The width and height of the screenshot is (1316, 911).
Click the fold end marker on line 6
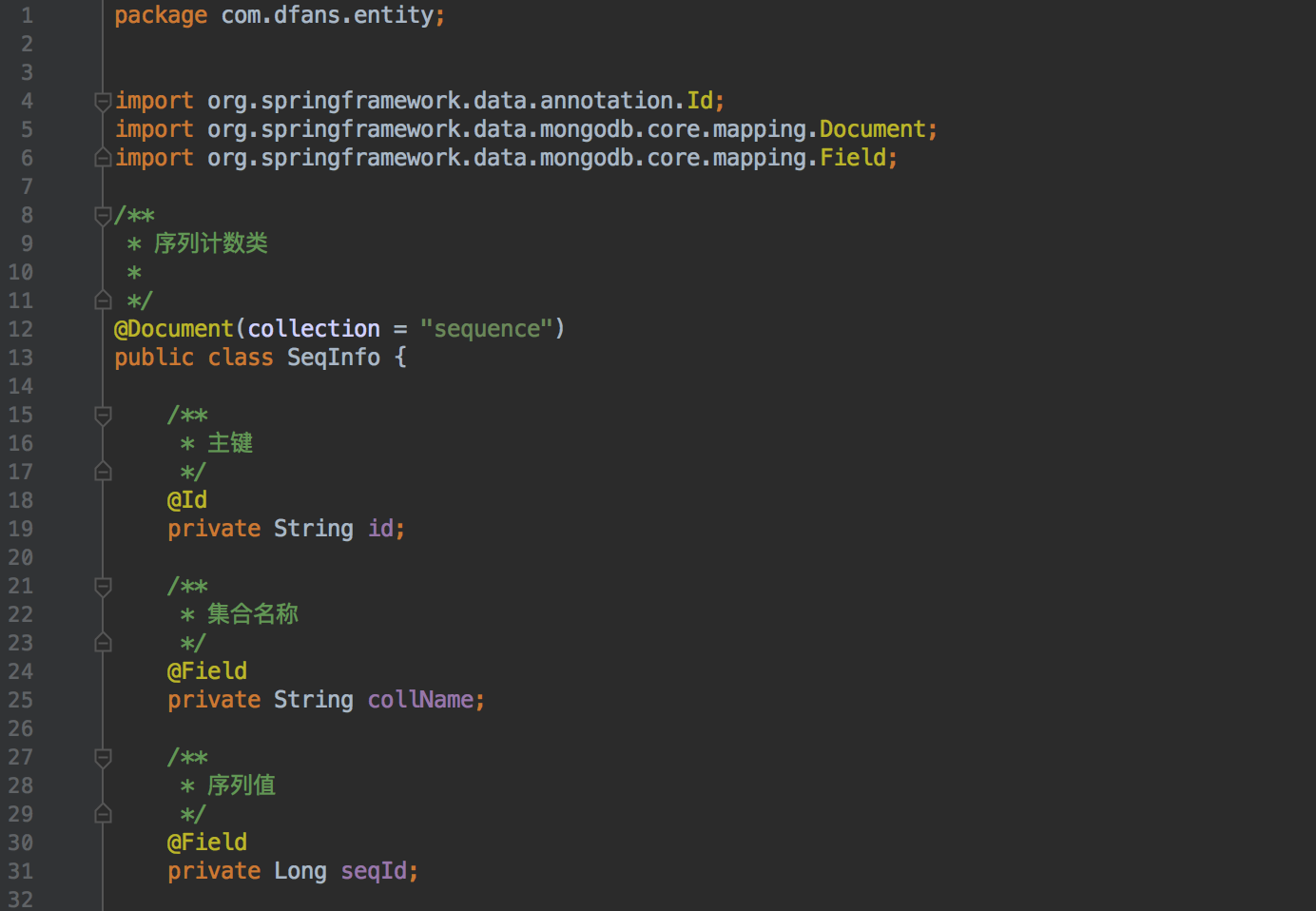click(103, 158)
